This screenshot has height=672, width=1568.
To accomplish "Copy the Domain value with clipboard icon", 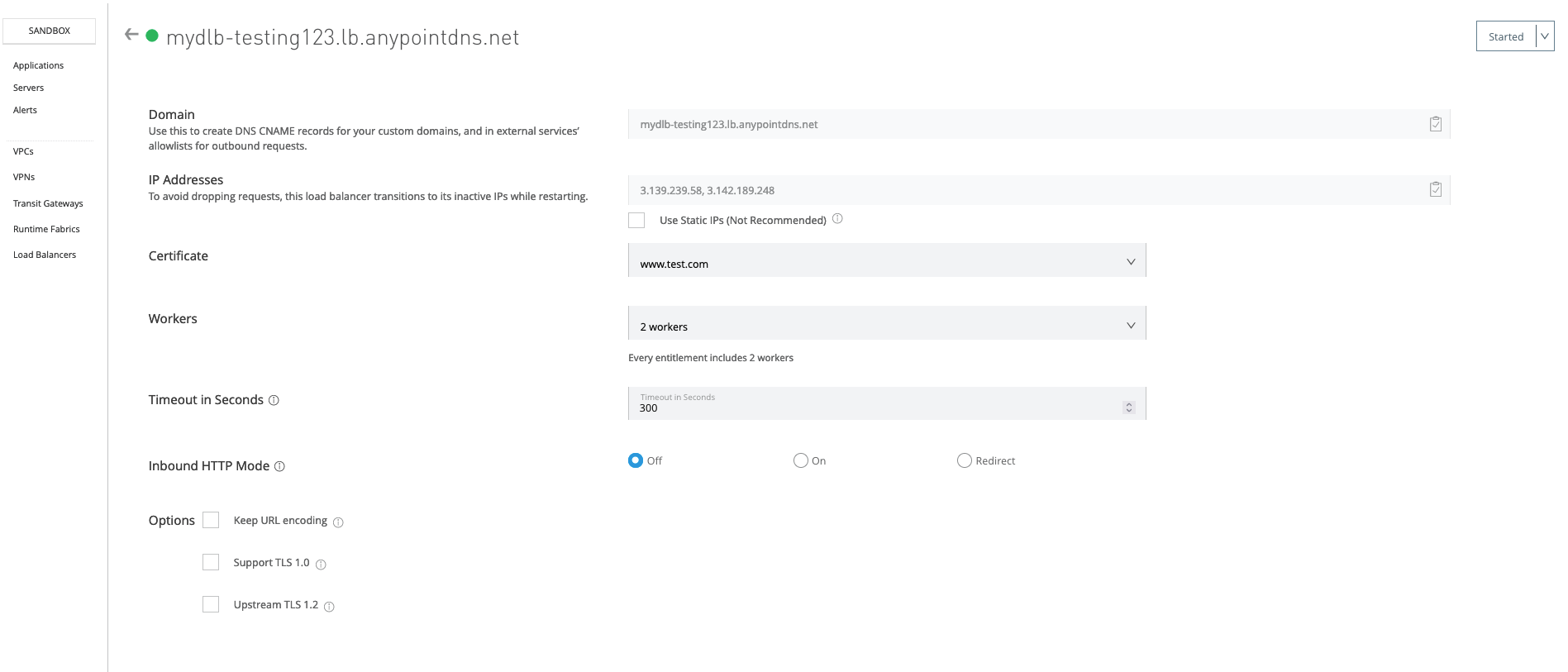I will pyautogui.click(x=1435, y=124).
